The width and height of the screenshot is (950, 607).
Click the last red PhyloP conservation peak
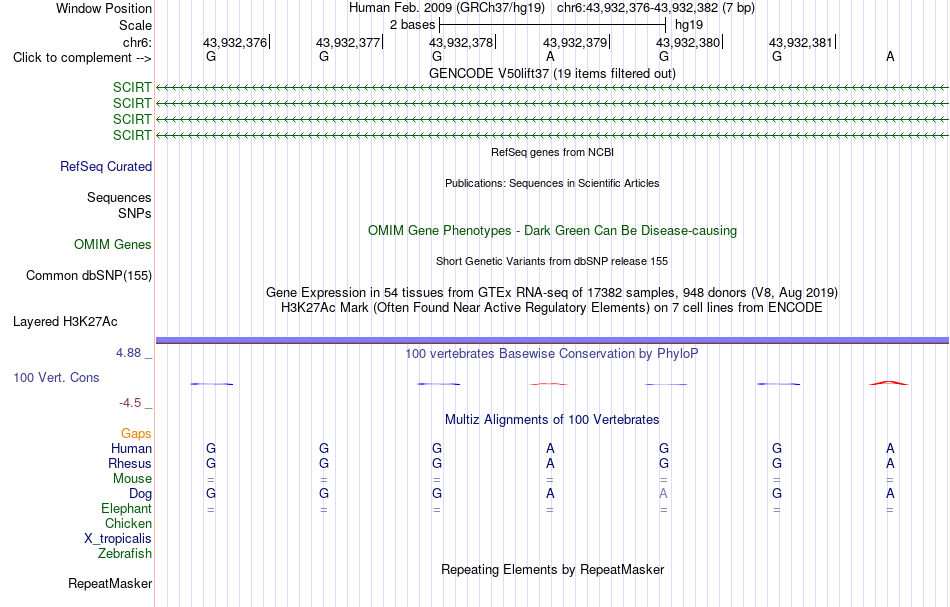[x=888, y=382]
